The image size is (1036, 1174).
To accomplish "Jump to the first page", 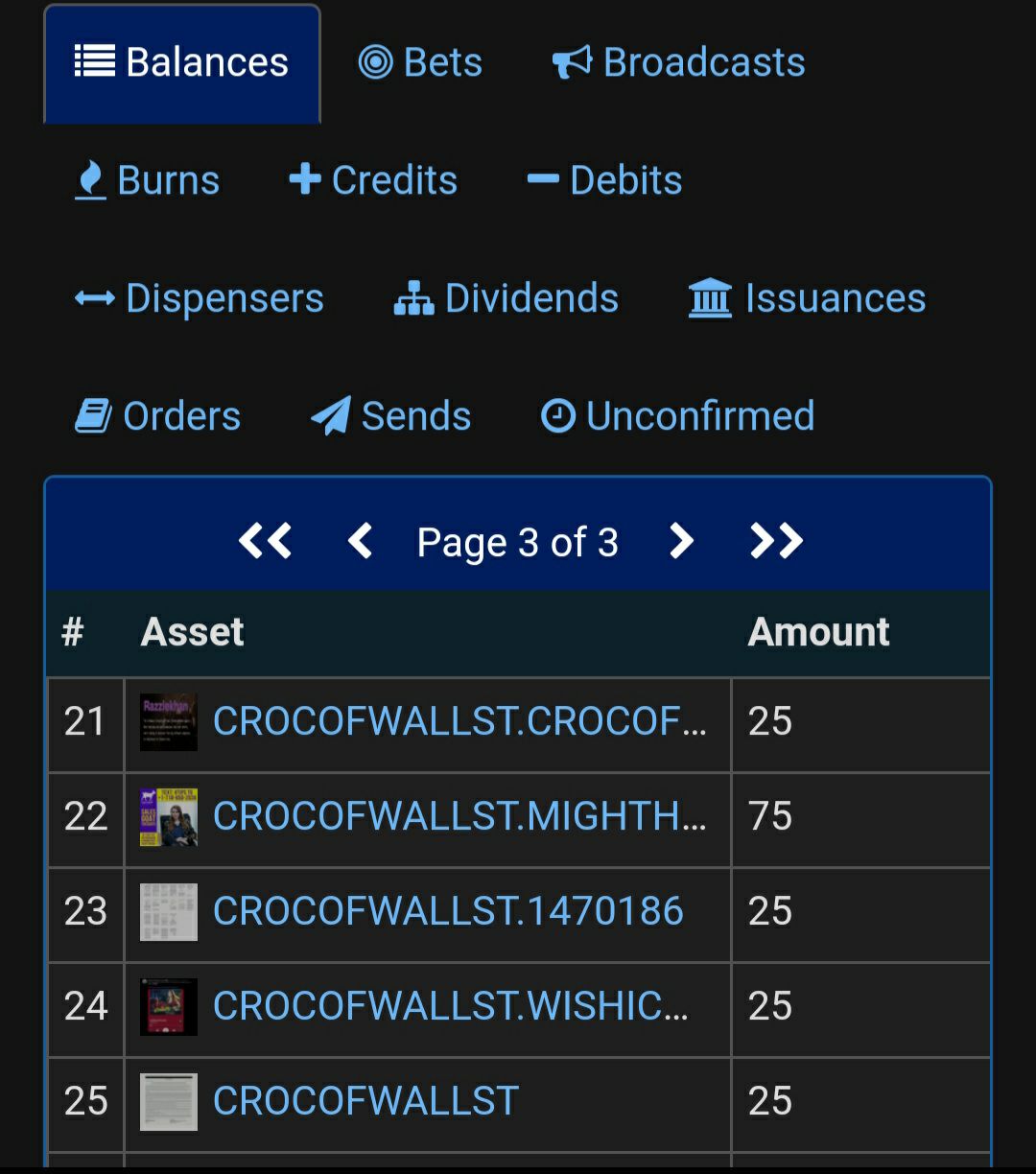I will pos(265,542).
